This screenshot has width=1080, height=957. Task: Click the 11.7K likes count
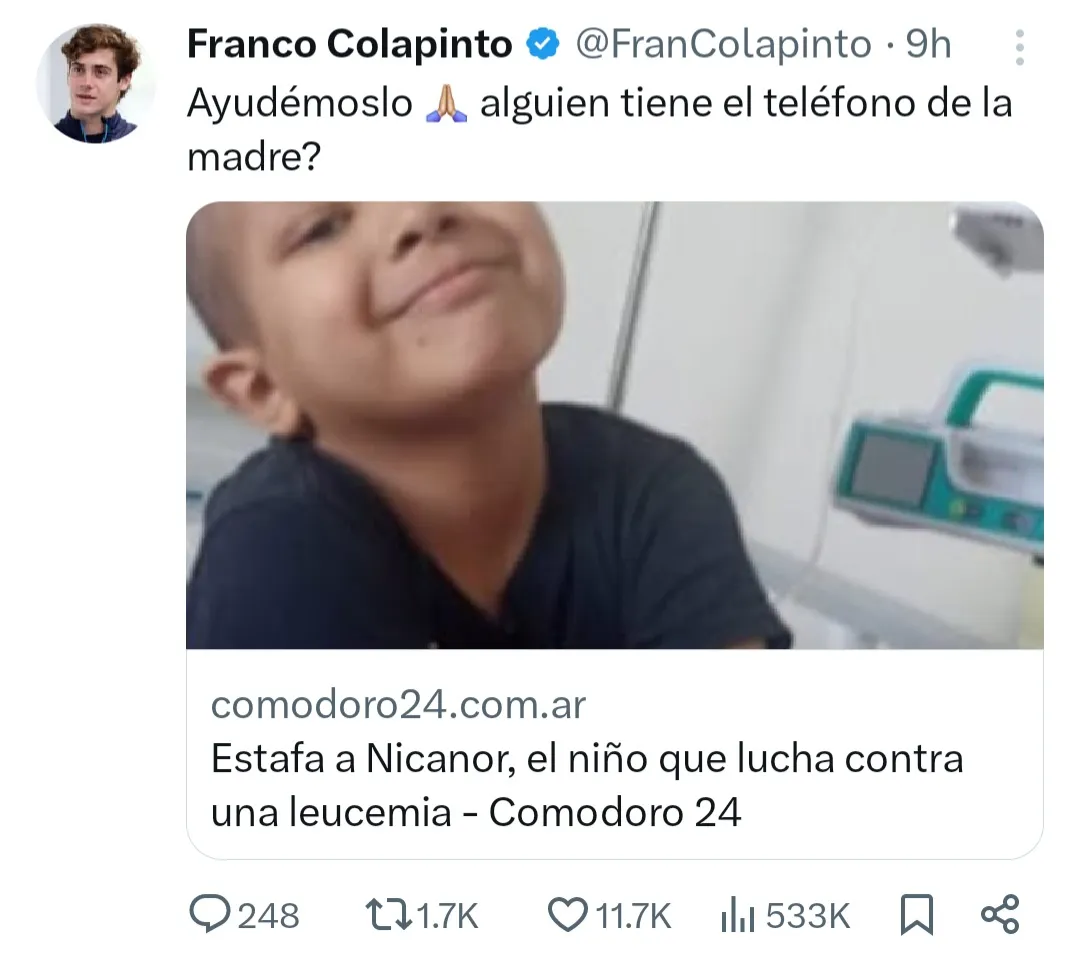pyautogui.click(x=632, y=916)
